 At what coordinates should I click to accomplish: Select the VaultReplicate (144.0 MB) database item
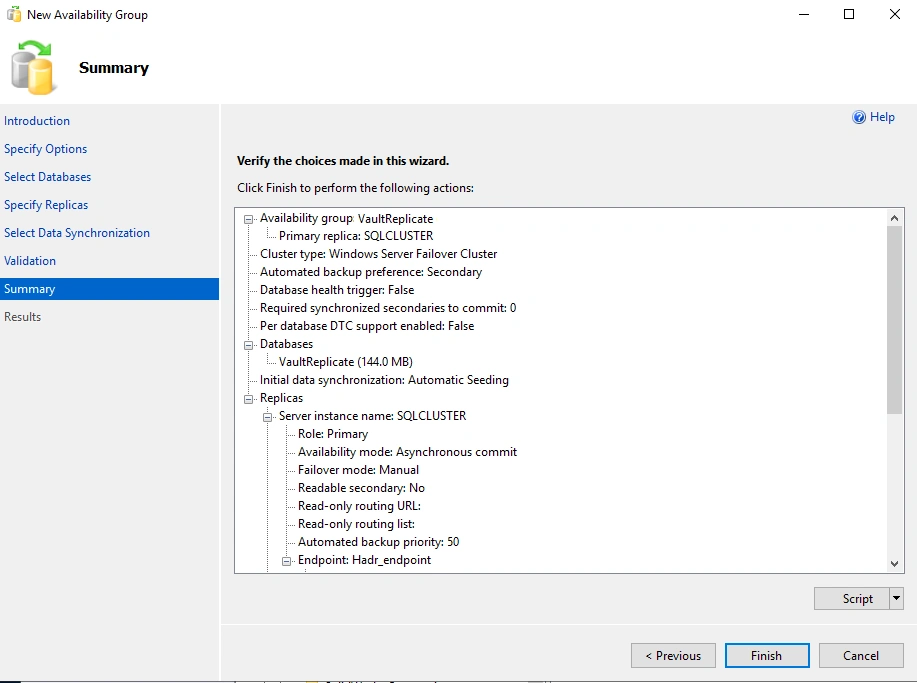[x=346, y=362]
